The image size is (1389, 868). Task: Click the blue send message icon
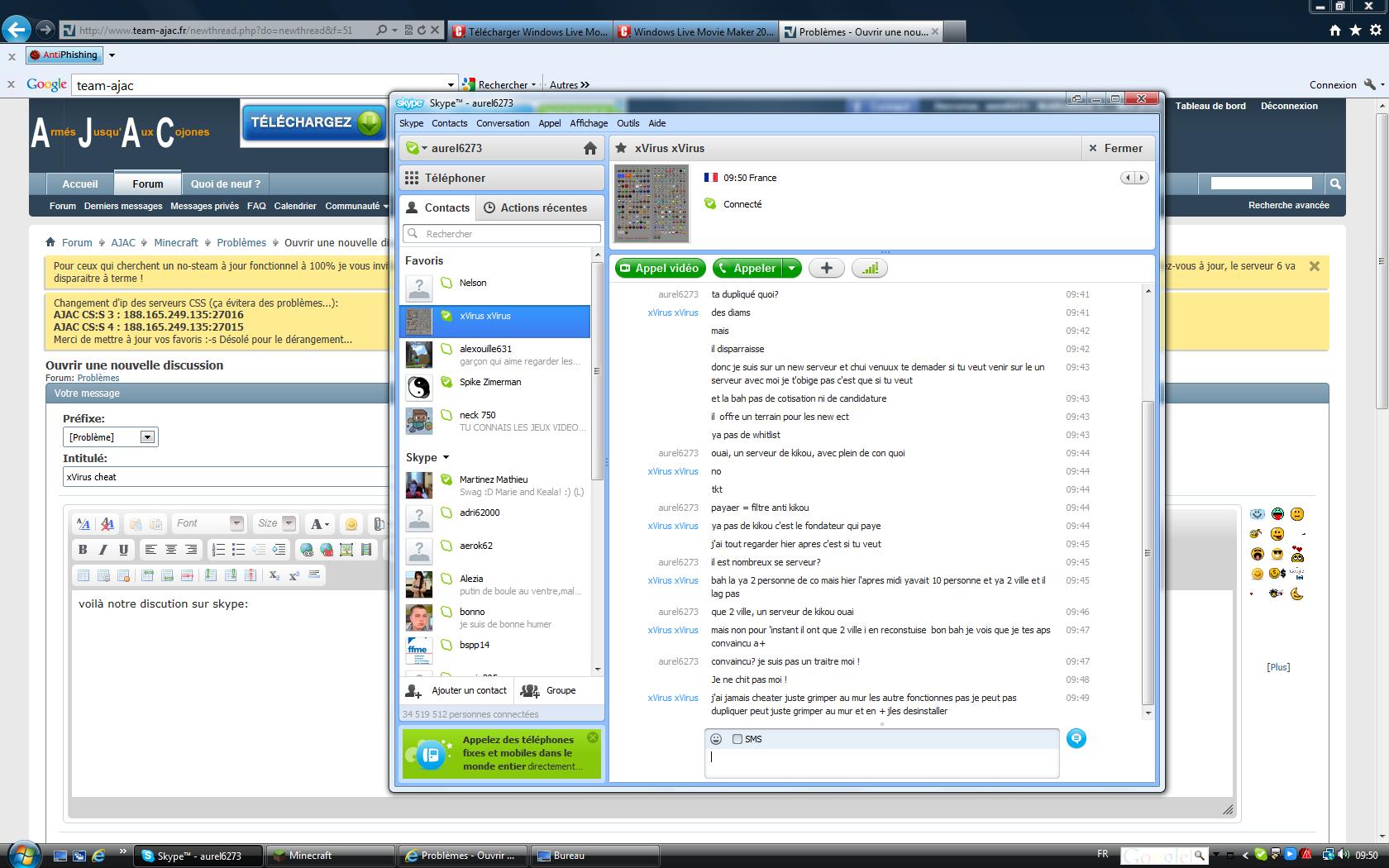1076,738
